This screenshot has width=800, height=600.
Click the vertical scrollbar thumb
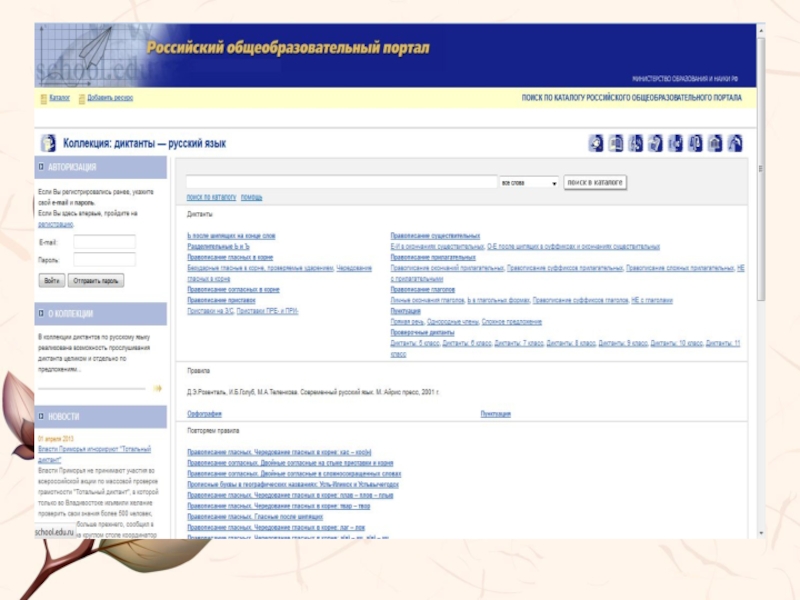[x=761, y=169]
